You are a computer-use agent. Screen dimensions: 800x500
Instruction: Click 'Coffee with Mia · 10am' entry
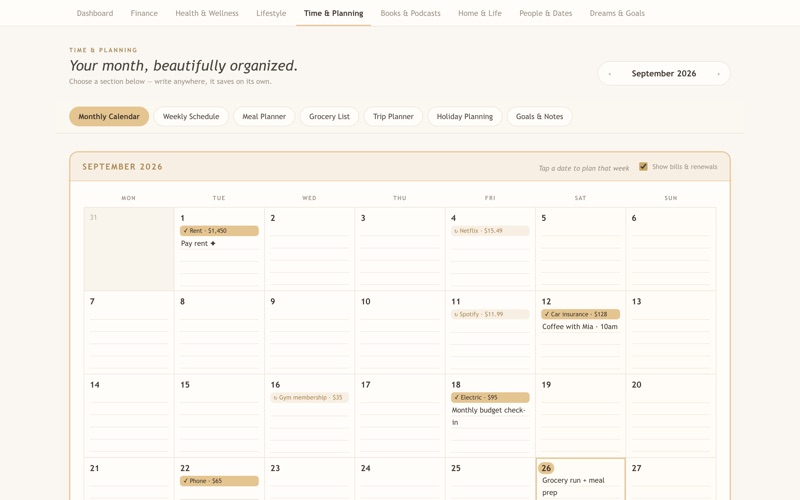(x=580, y=327)
